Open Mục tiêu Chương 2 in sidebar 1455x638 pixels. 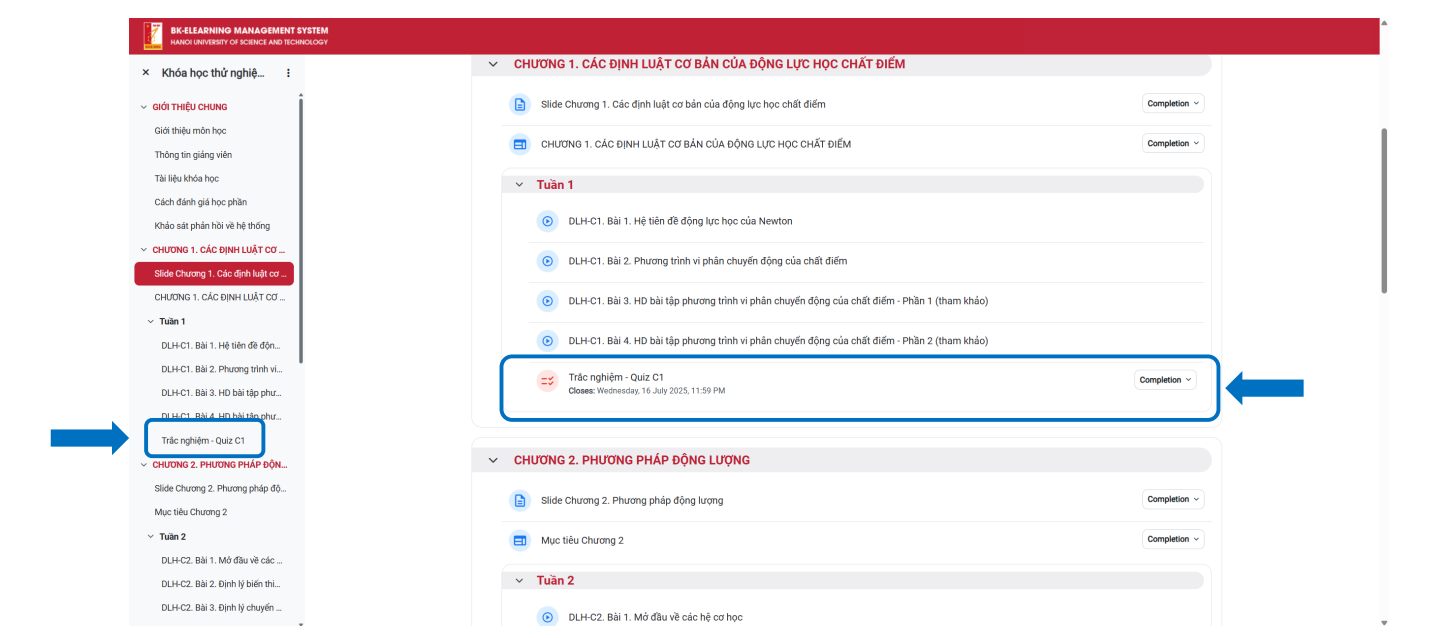coord(190,513)
